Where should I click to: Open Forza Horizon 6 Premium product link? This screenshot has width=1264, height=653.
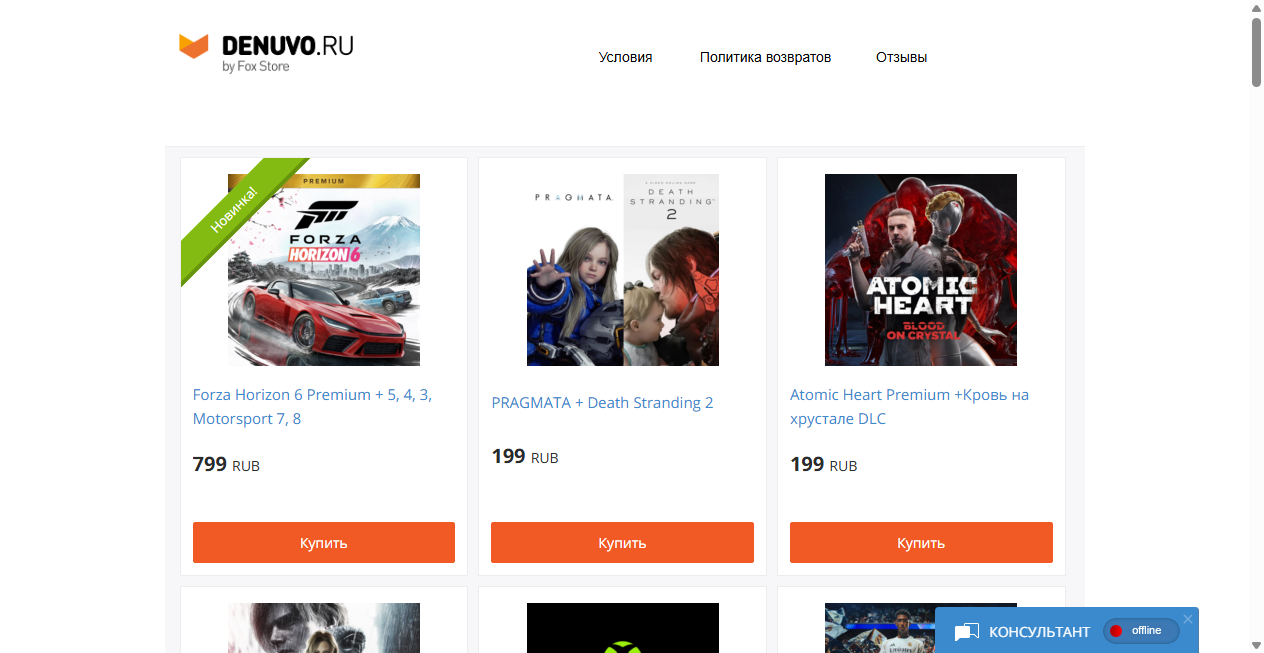(x=312, y=407)
